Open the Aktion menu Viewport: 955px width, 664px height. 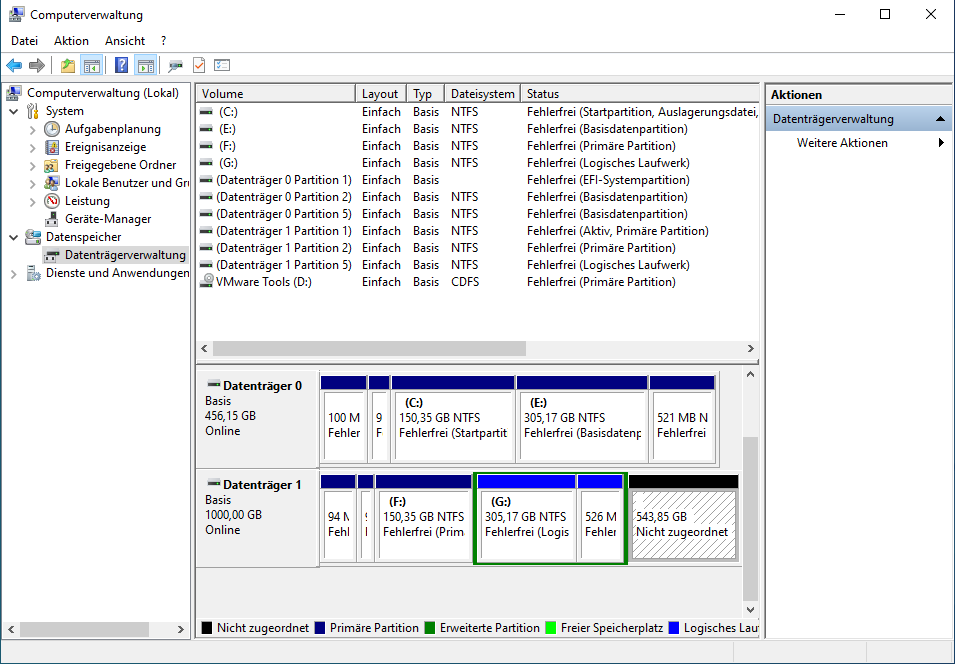coord(71,41)
